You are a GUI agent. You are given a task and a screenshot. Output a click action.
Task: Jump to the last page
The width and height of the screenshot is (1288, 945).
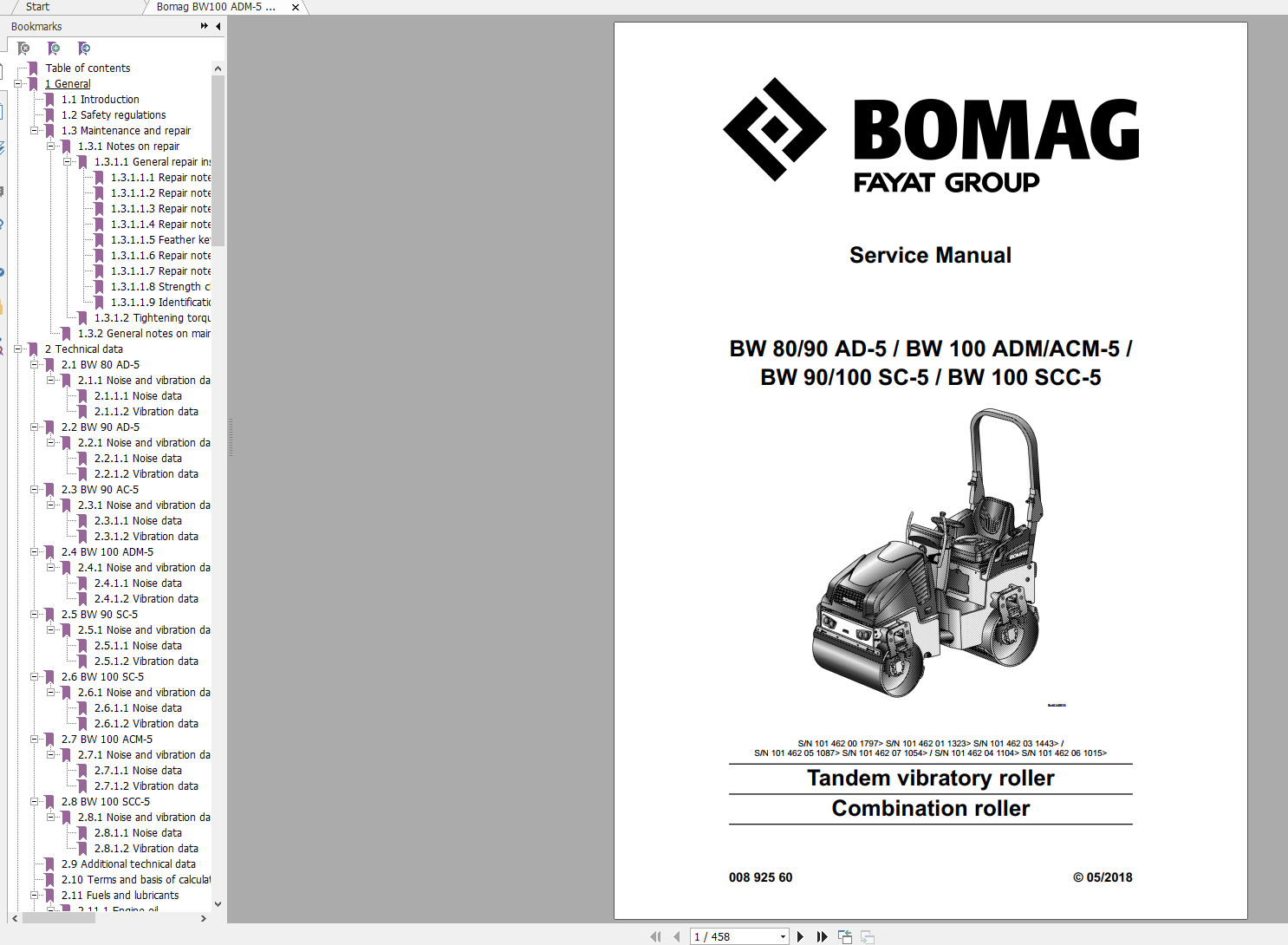(822, 936)
